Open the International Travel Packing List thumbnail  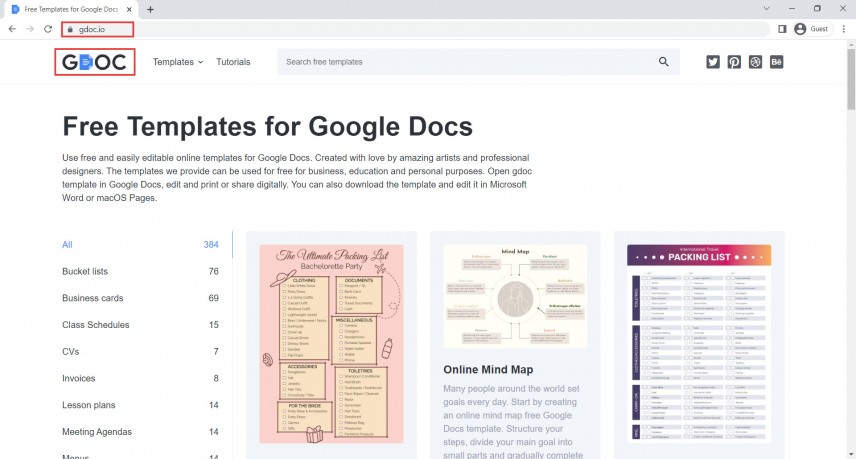[699, 344]
